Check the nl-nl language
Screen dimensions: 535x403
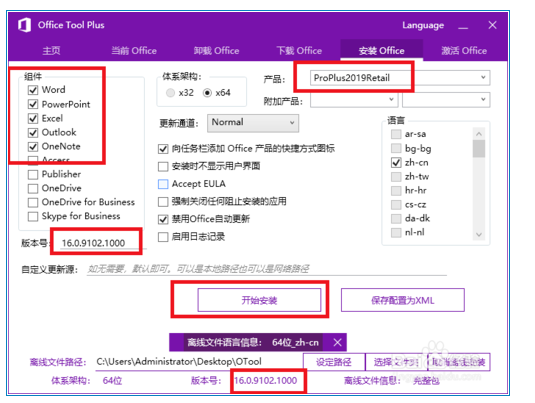[396, 232]
